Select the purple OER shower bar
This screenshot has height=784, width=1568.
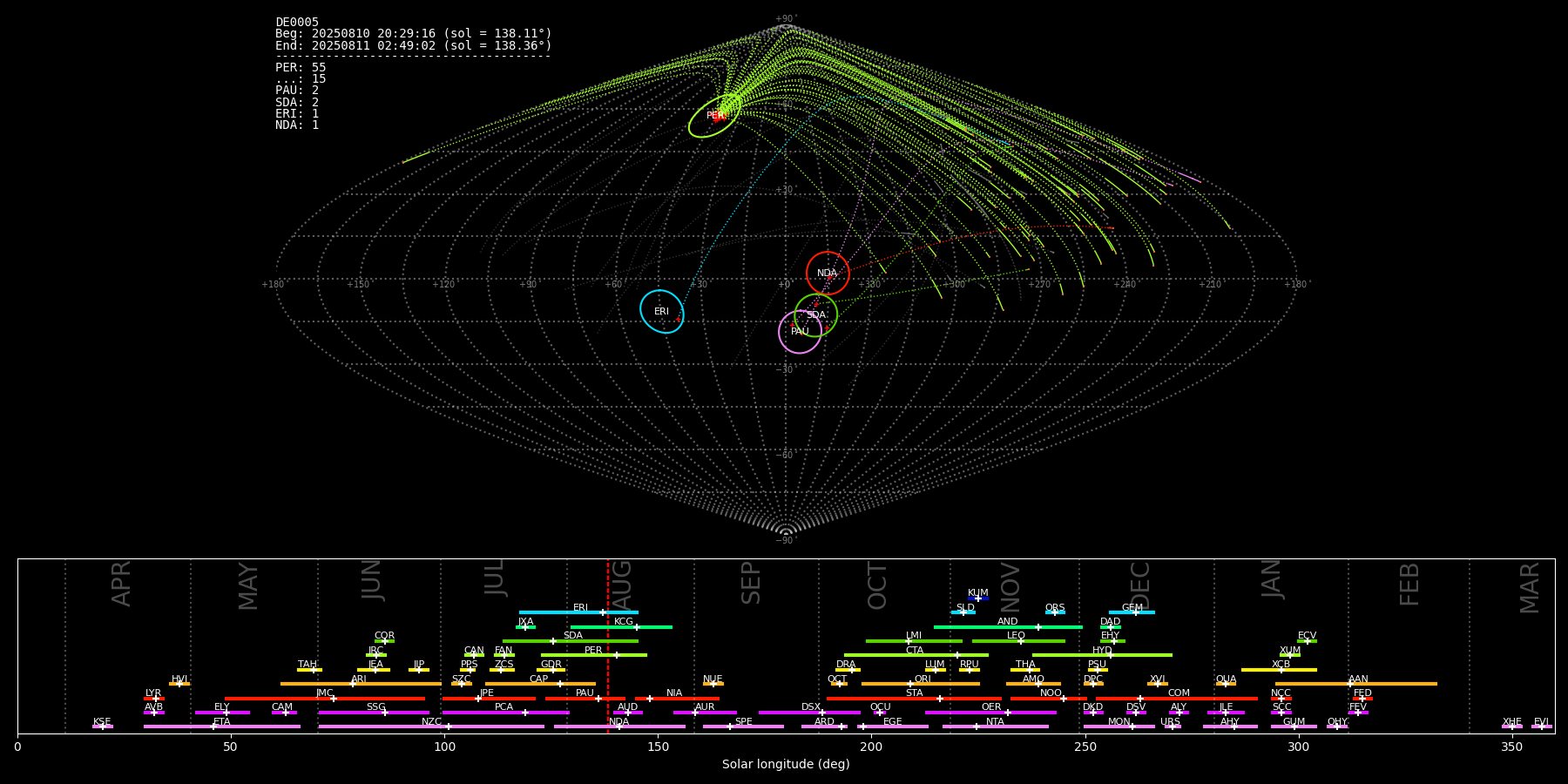990,713
